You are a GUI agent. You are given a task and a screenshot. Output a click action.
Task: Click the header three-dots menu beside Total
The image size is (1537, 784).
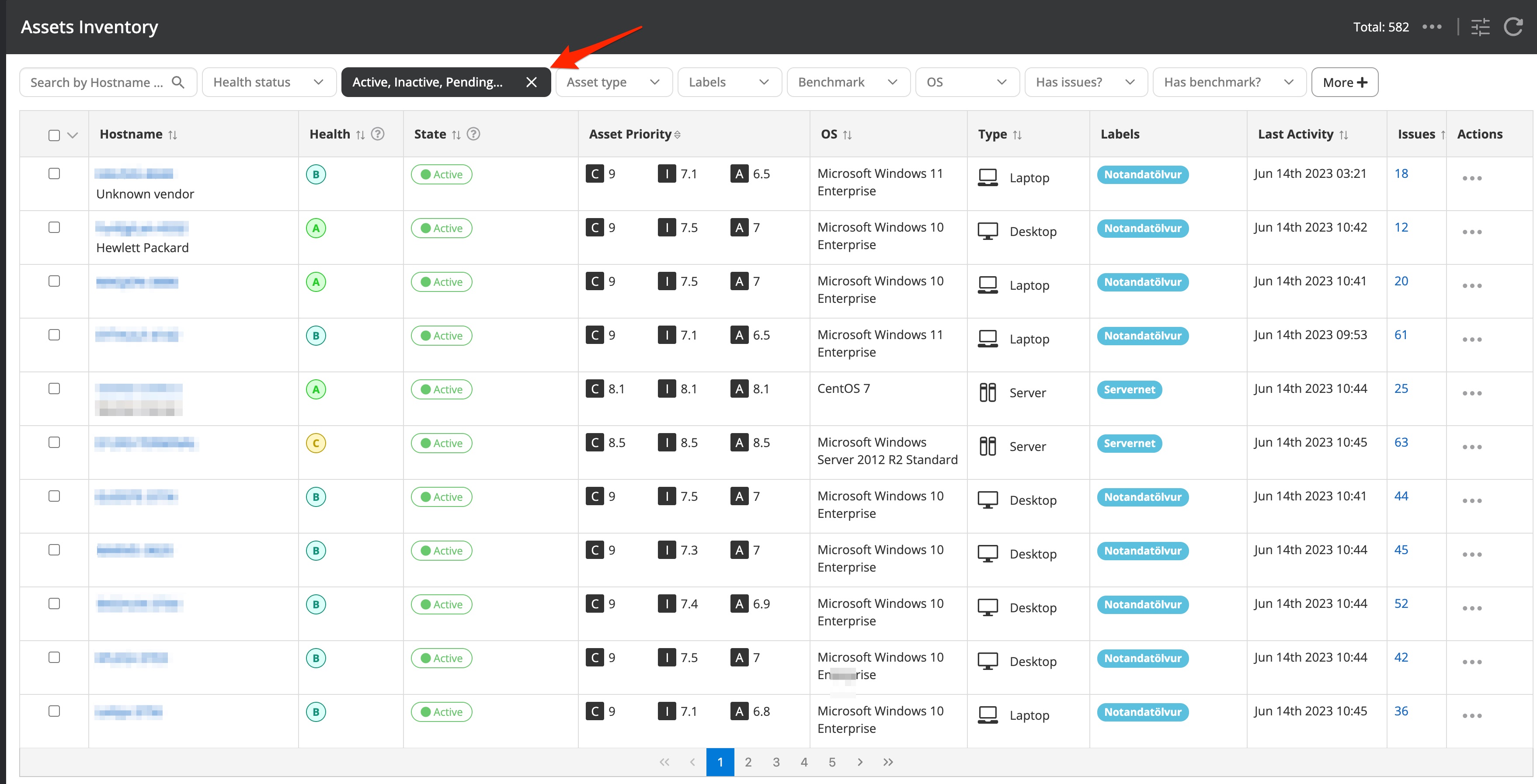pyautogui.click(x=1431, y=27)
